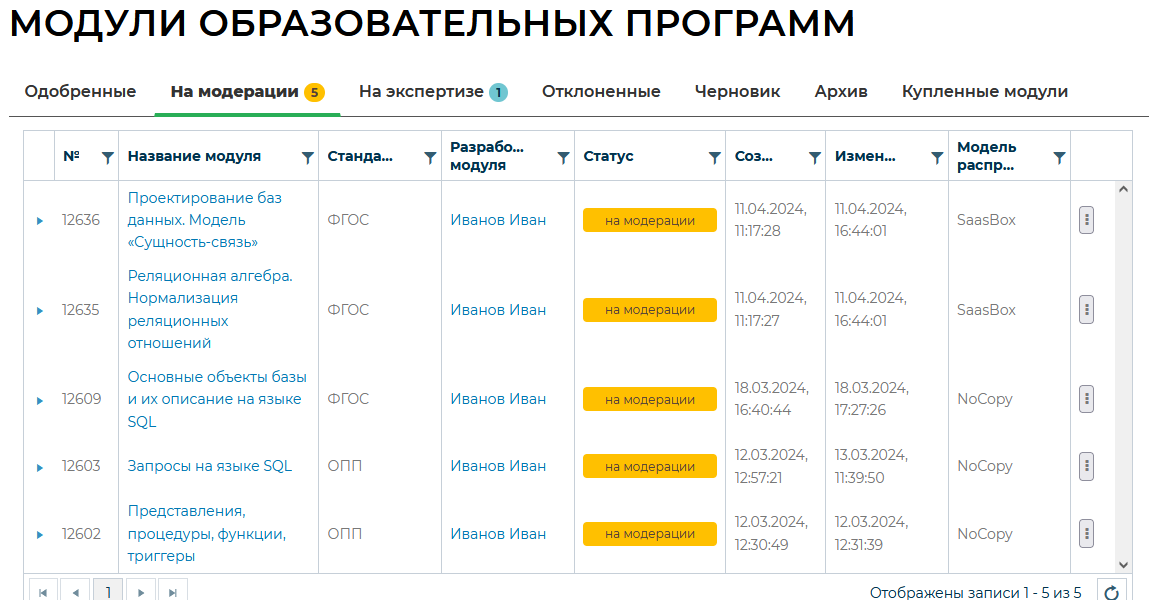The width and height of the screenshot is (1156, 600).
Task: Refresh the table with reload icon
Action: (x=1111, y=591)
